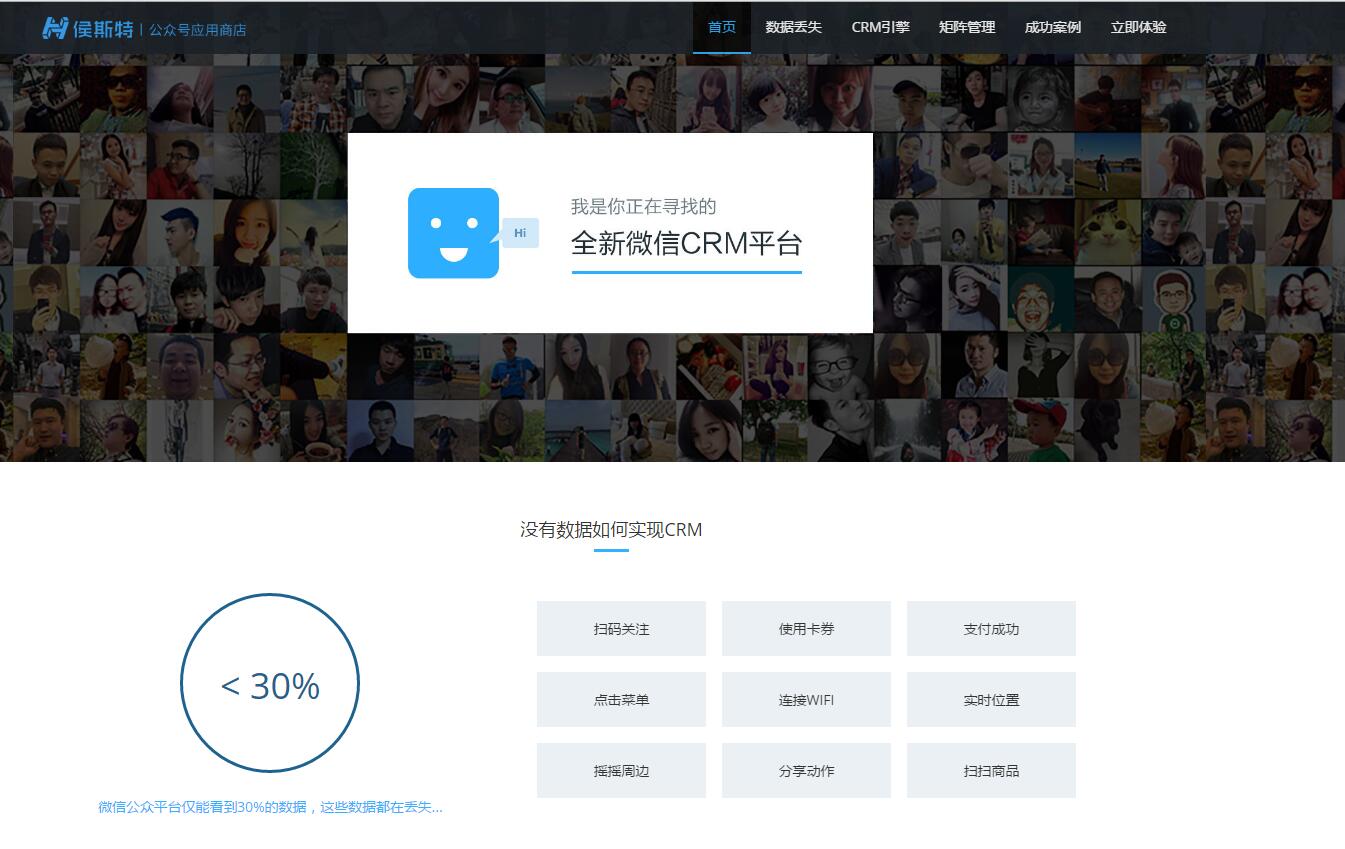Click the < 30% circle graphic

270,683
